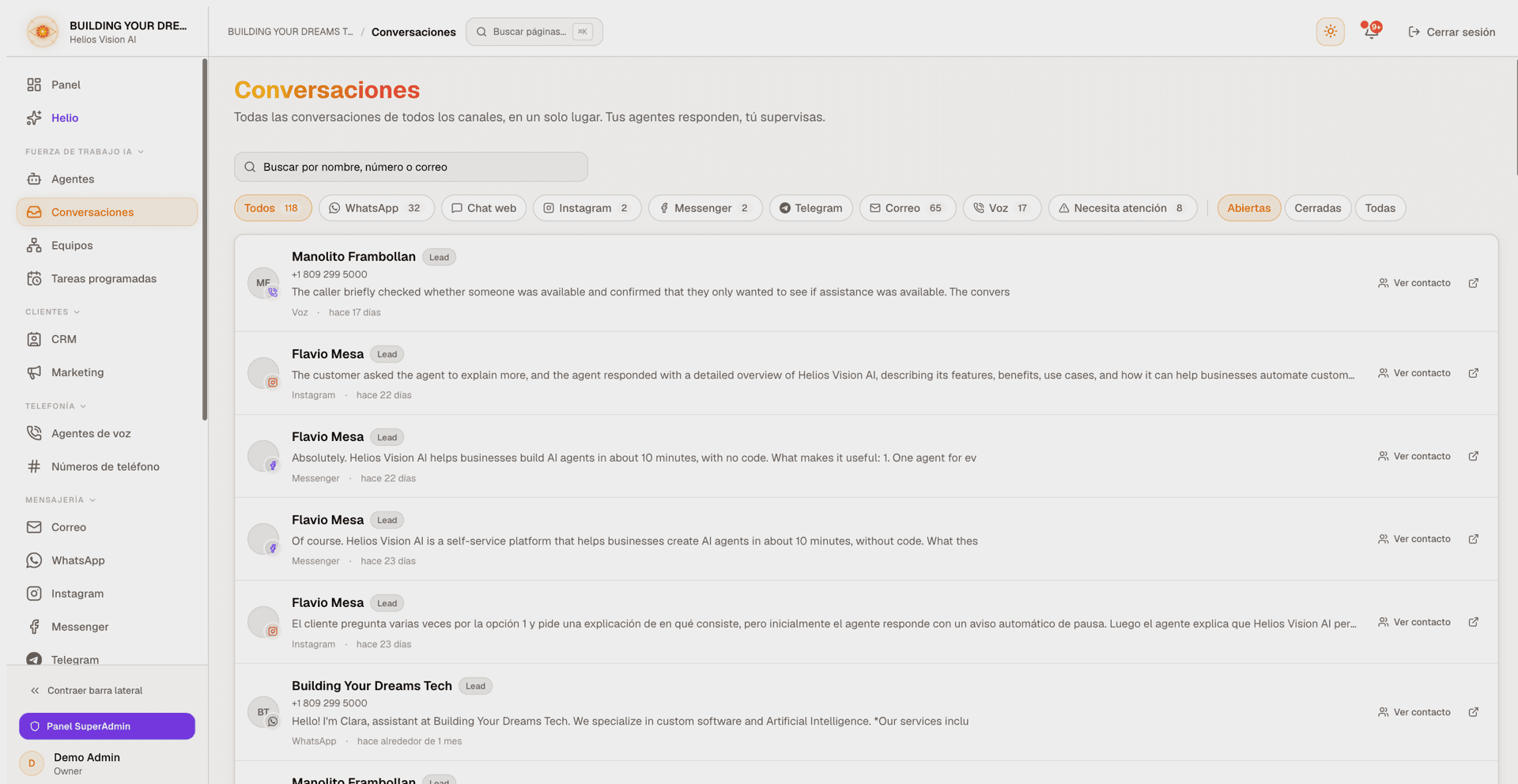Filter conversations by Correo
The height and width of the screenshot is (784, 1518).
(x=908, y=208)
